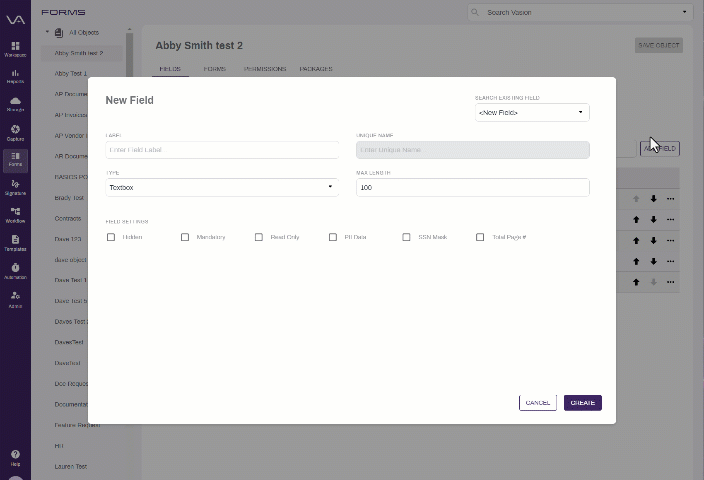Open the Capture sidebar icon

point(15,133)
